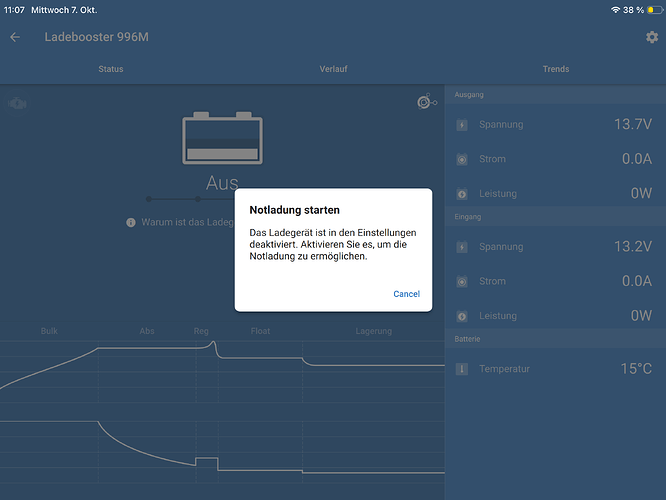Viewport: 666px width, 500px height.
Task: Tap Eingang Leistung power icon
Action: [x=462, y=316]
